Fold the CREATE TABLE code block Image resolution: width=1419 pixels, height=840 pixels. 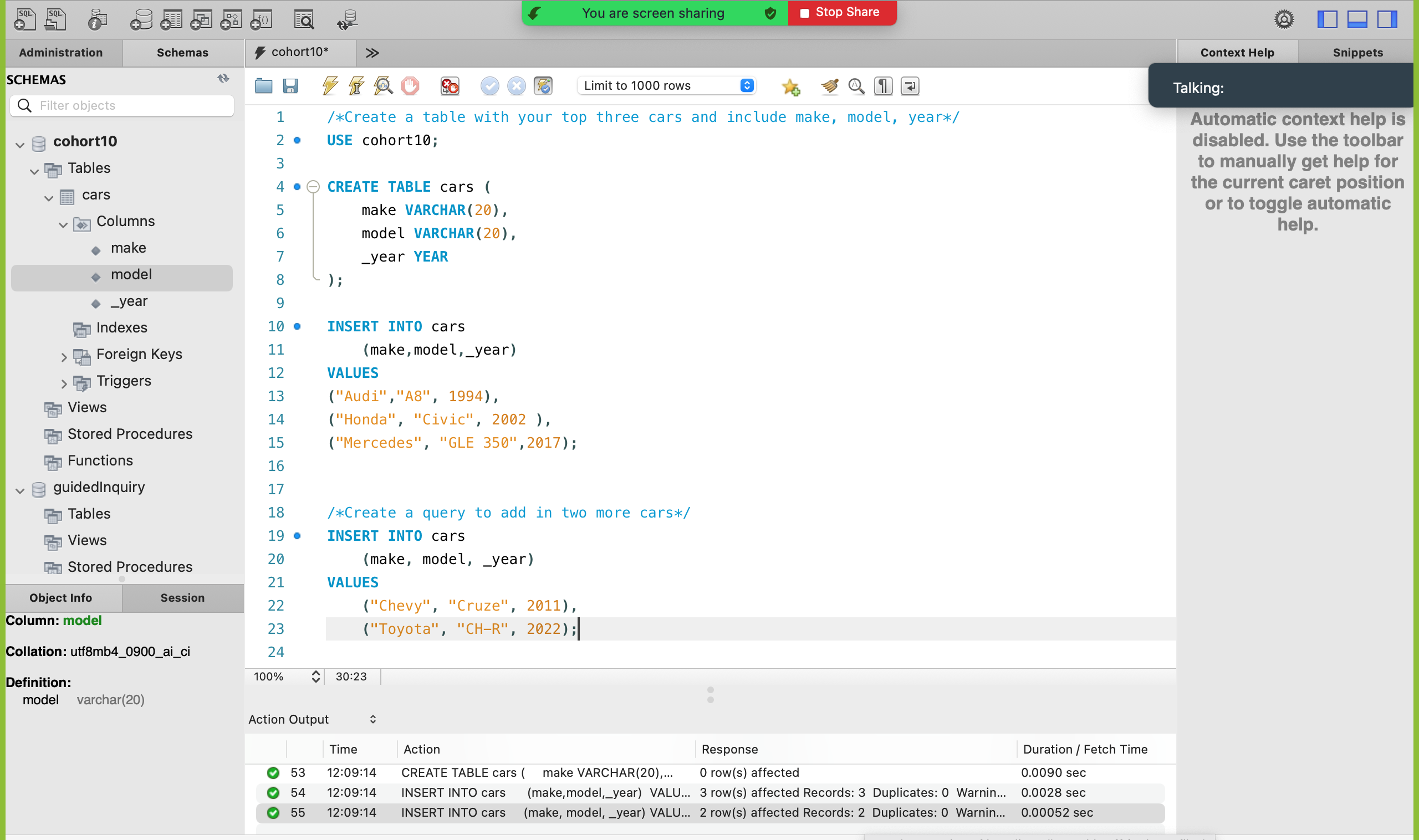tap(313, 187)
